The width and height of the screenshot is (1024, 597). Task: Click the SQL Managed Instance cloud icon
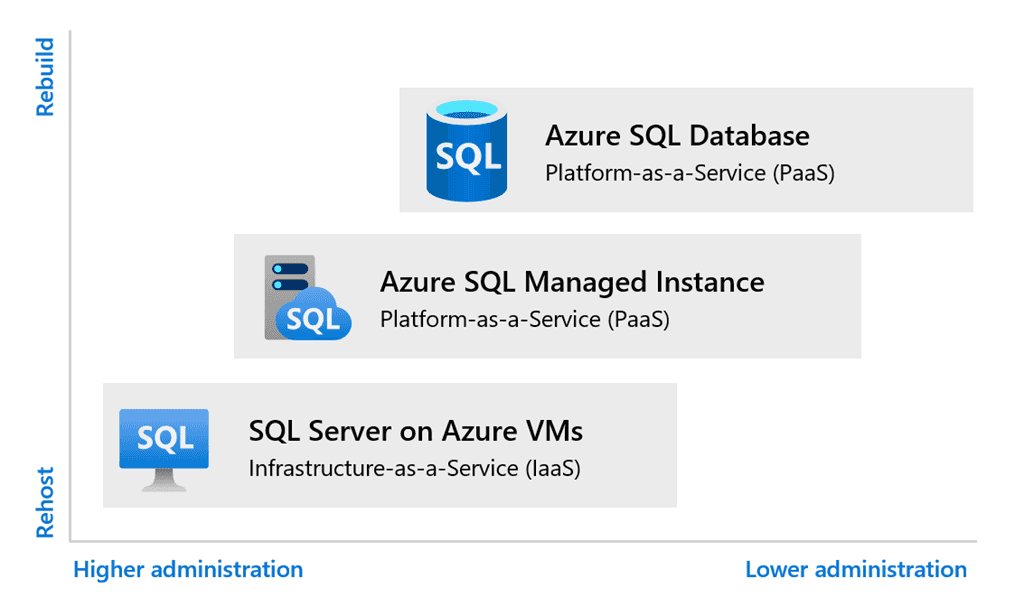313,314
